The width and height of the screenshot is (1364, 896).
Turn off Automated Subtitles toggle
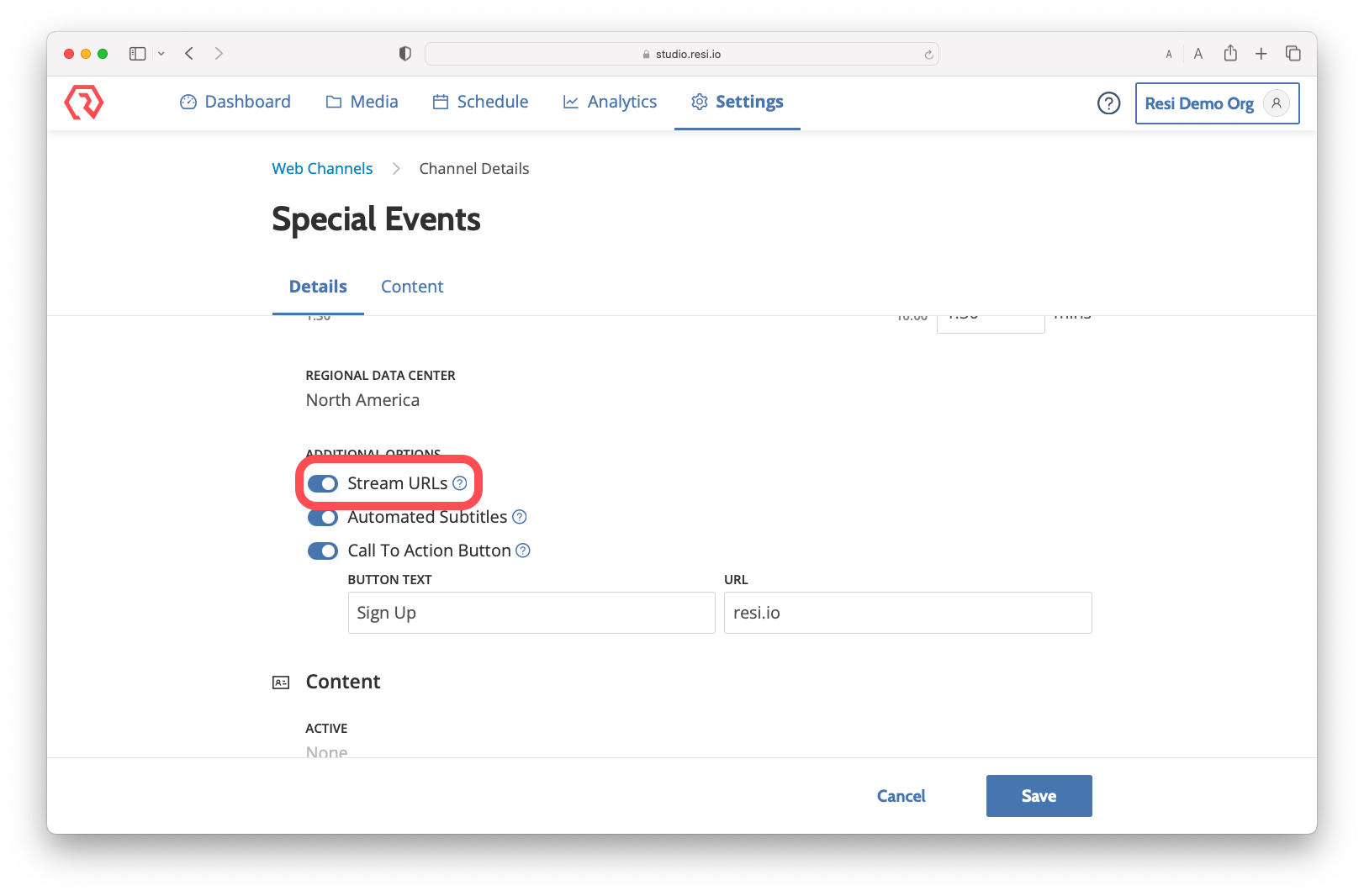tap(323, 518)
